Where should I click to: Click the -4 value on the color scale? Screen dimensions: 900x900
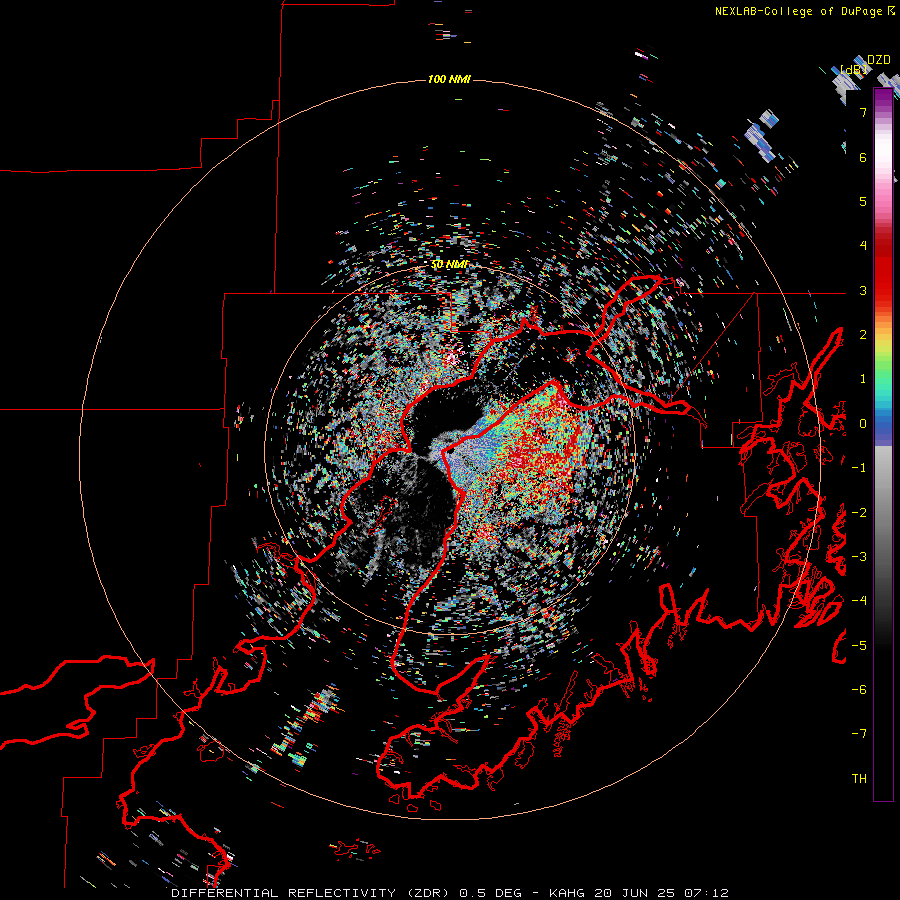tap(859, 601)
